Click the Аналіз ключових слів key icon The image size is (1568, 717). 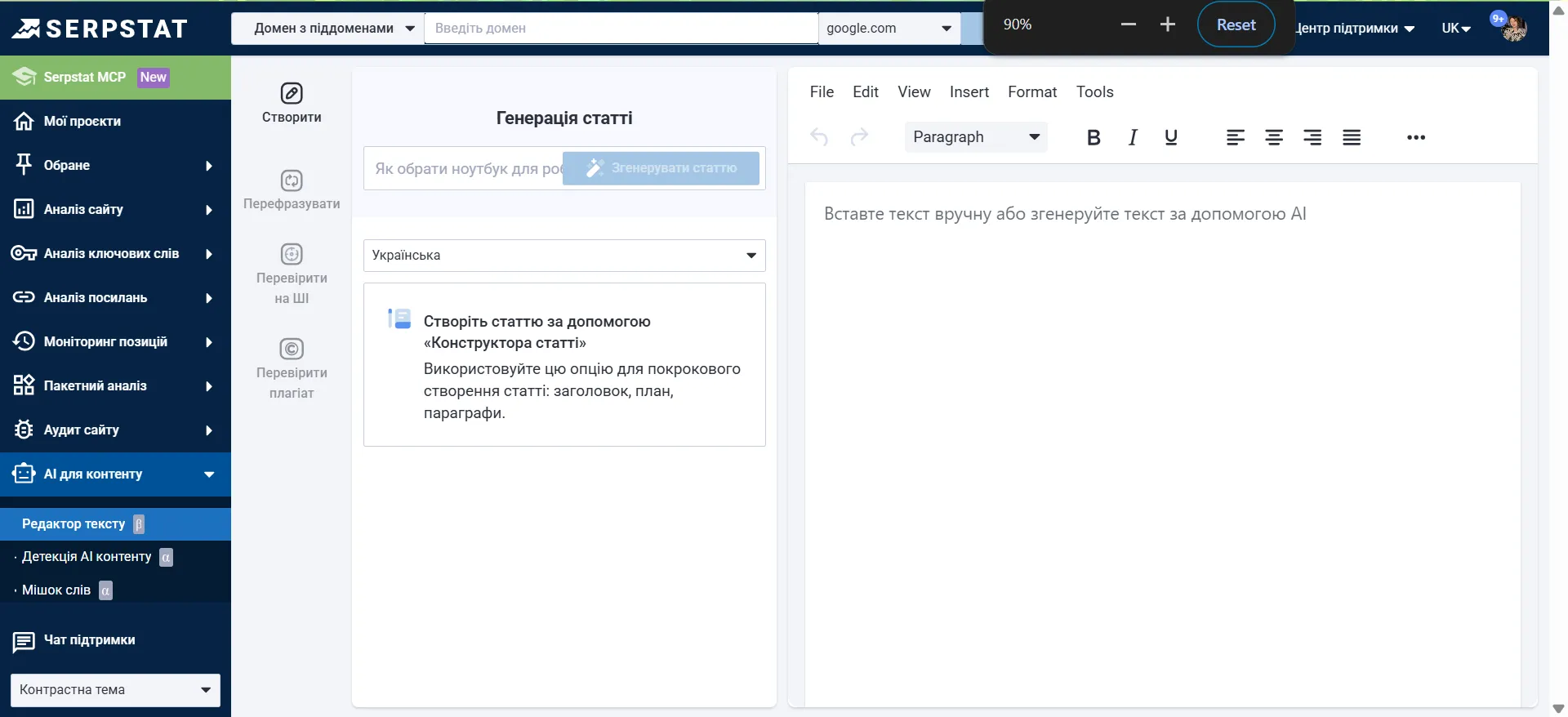[x=24, y=253]
